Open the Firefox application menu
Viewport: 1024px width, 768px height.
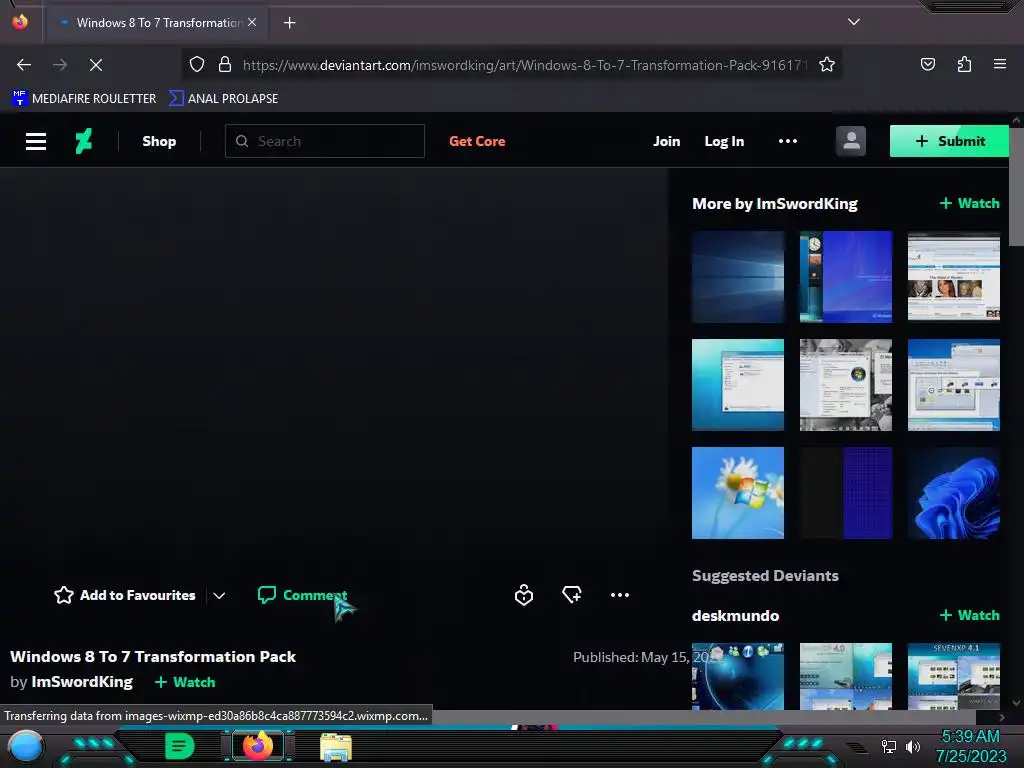tap(999, 64)
